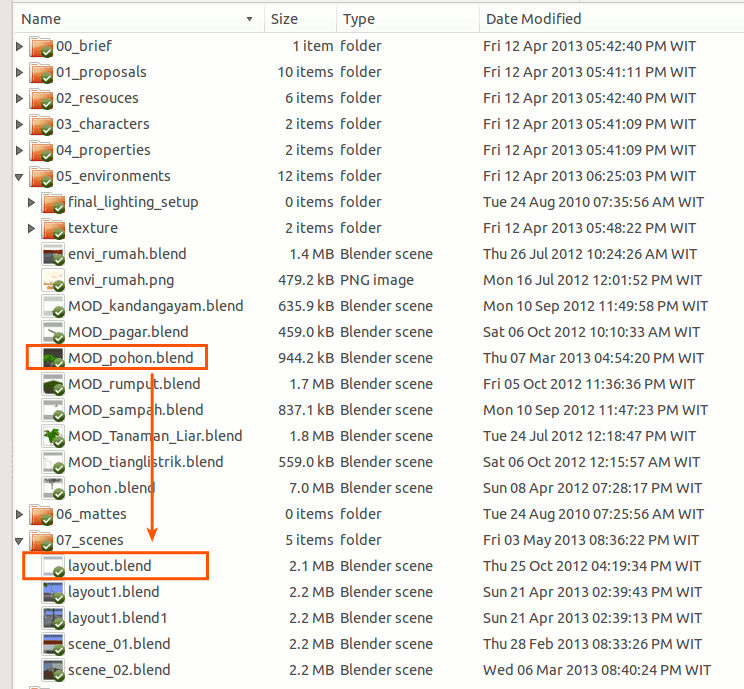Collapse the 05_environments folder arrow
Screen dimensions: 744x689
click(x=19, y=177)
